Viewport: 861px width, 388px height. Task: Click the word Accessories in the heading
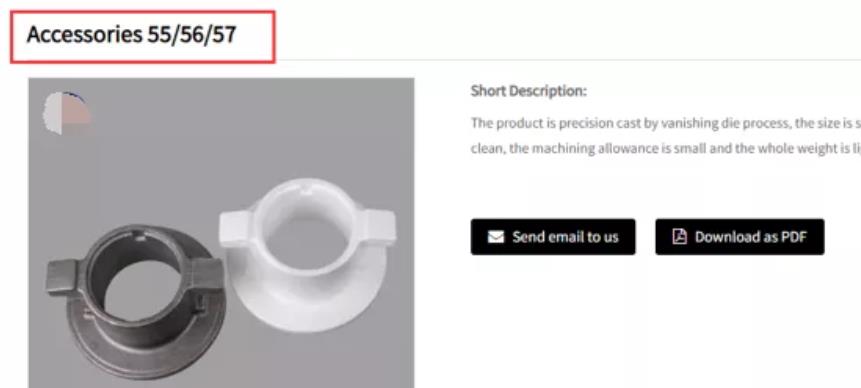coord(84,35)
